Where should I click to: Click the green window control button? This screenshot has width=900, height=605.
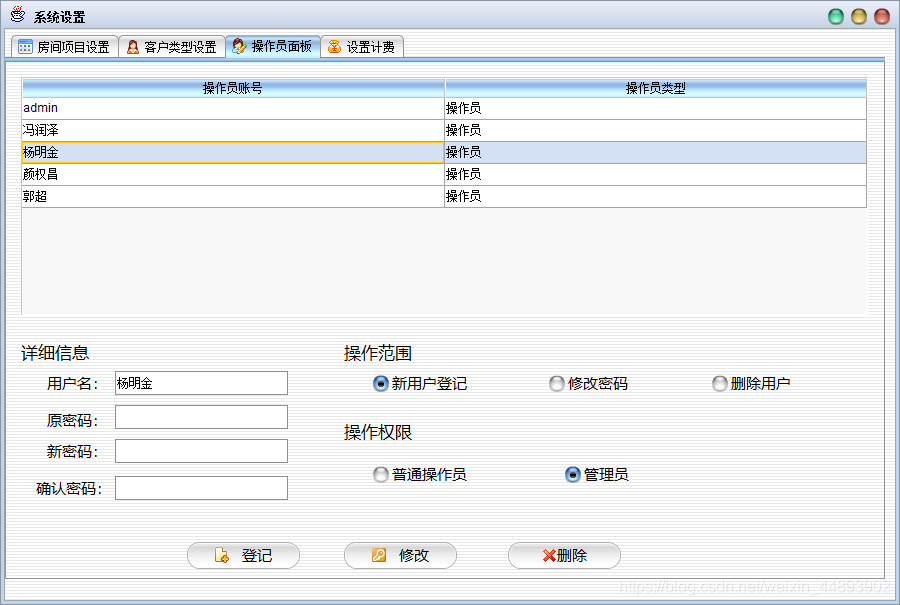coord(836,17)
